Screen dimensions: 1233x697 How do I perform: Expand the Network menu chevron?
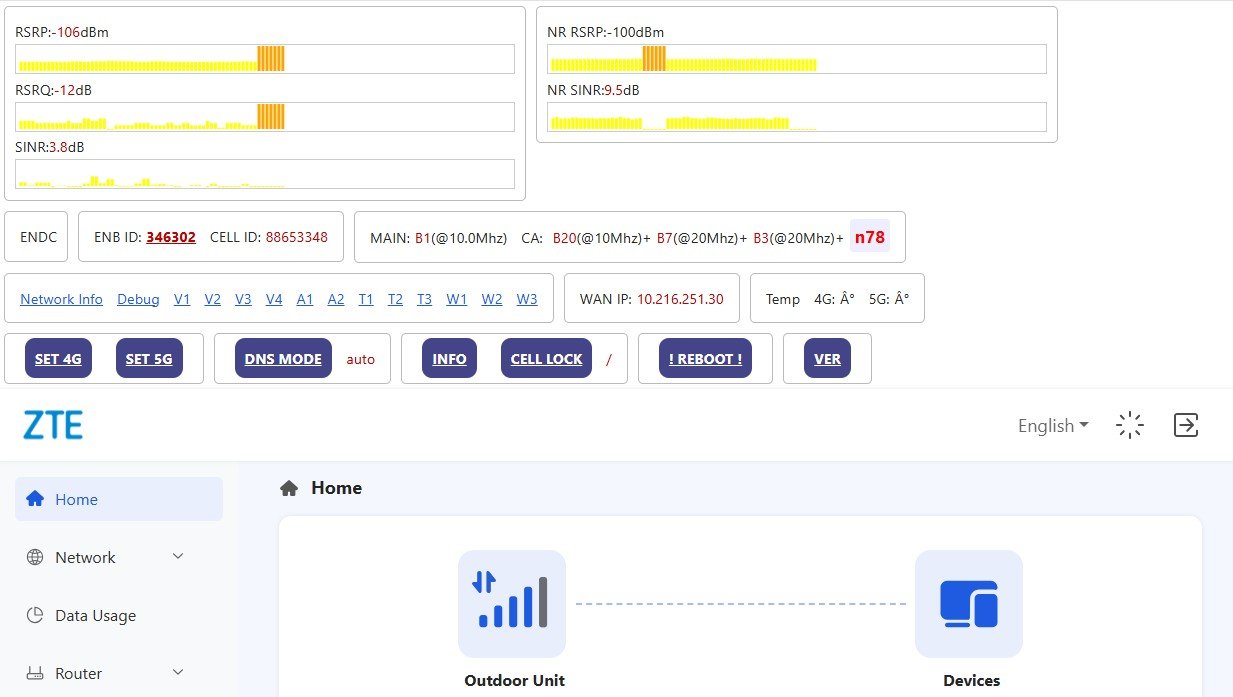[178, 556]
